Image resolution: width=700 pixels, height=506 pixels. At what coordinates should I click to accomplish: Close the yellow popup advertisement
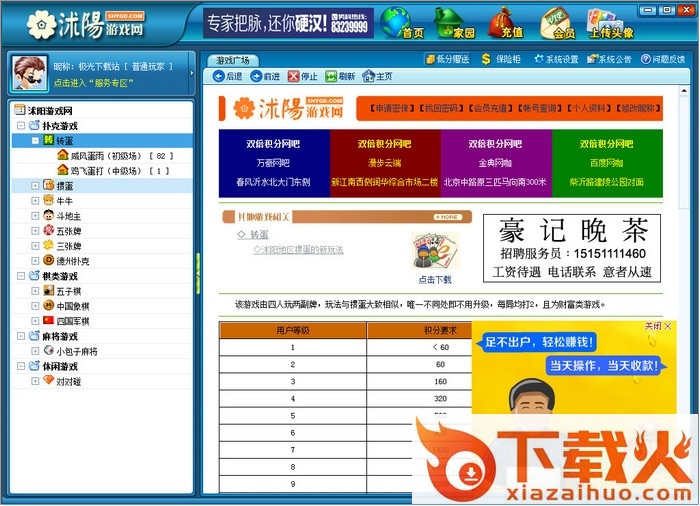(667, 326)
